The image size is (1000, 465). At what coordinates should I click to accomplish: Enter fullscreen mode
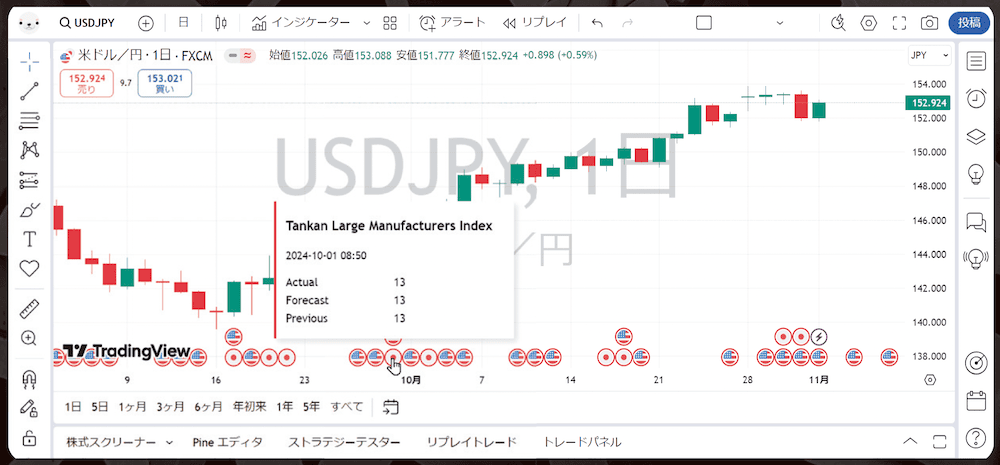pyautogui.click(x=899, y=24)
